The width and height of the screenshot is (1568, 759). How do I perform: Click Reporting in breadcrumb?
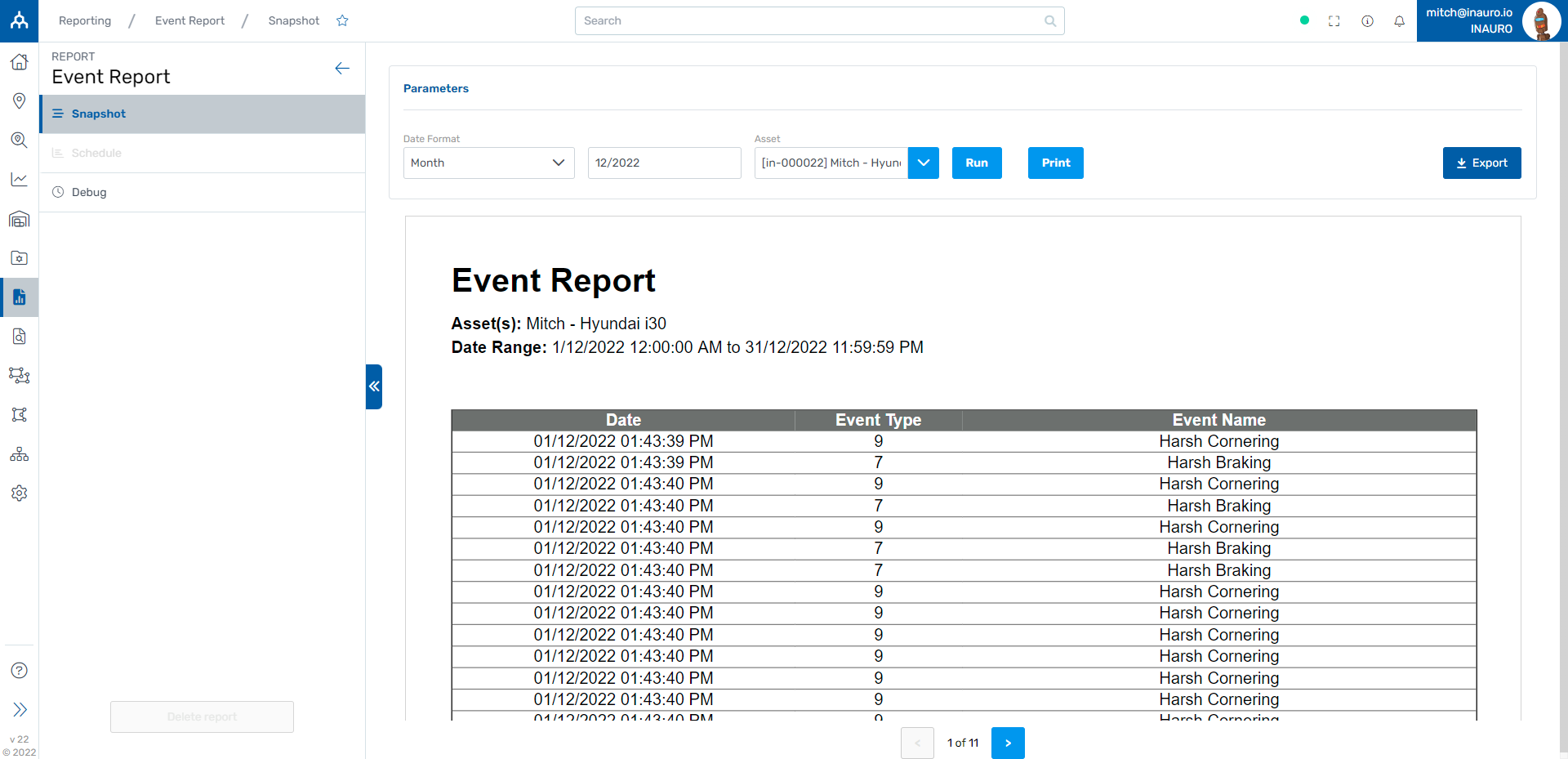[85, 20]
